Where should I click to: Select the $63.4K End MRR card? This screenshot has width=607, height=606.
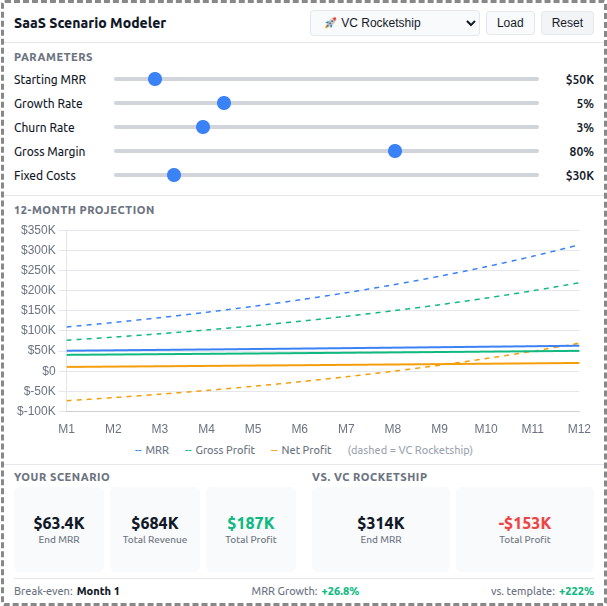pyautogui.click(x=59, y=529)
